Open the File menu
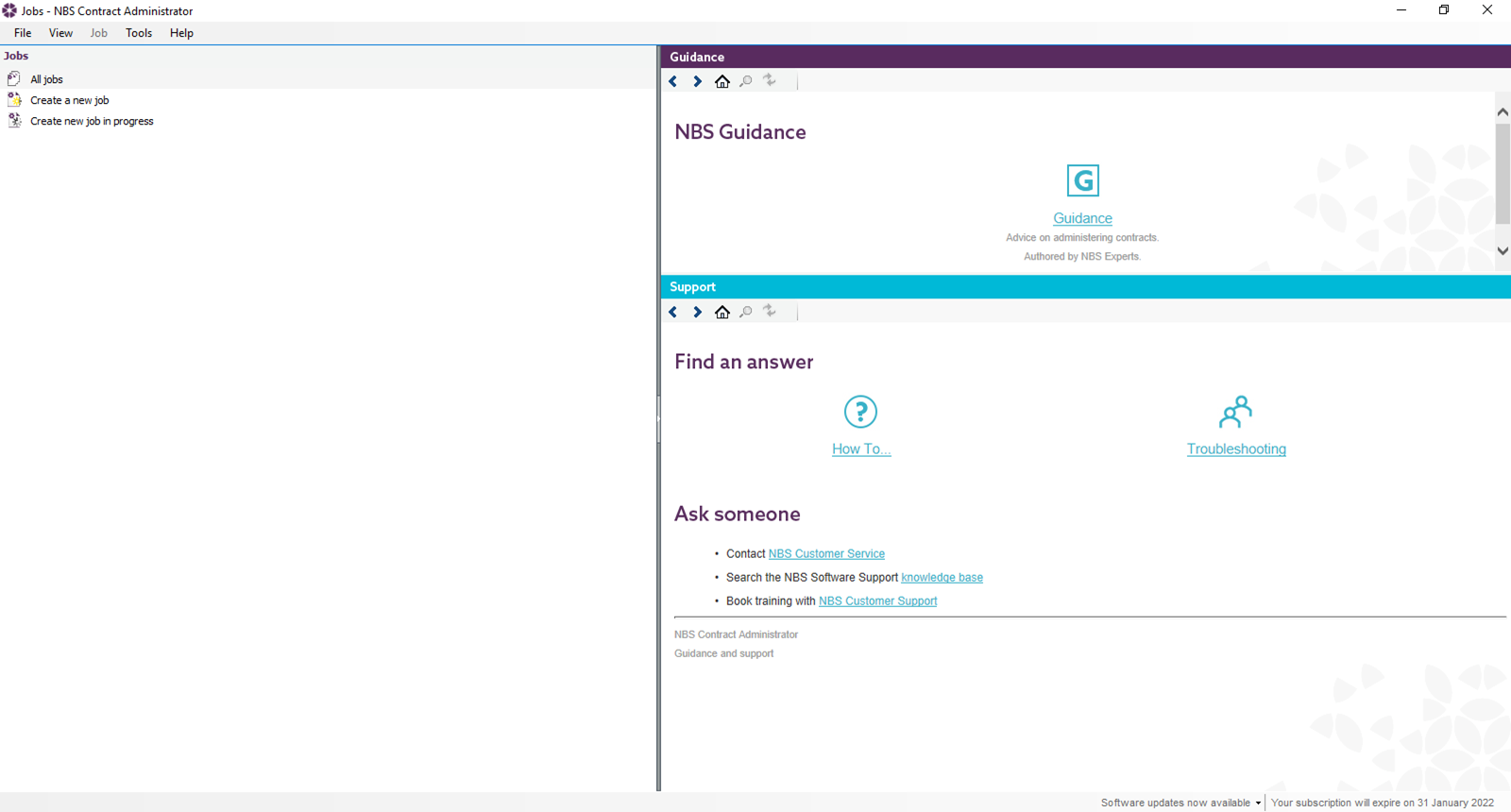The width and height of the screenshot is (1511, 812). (x=23, y=33)
